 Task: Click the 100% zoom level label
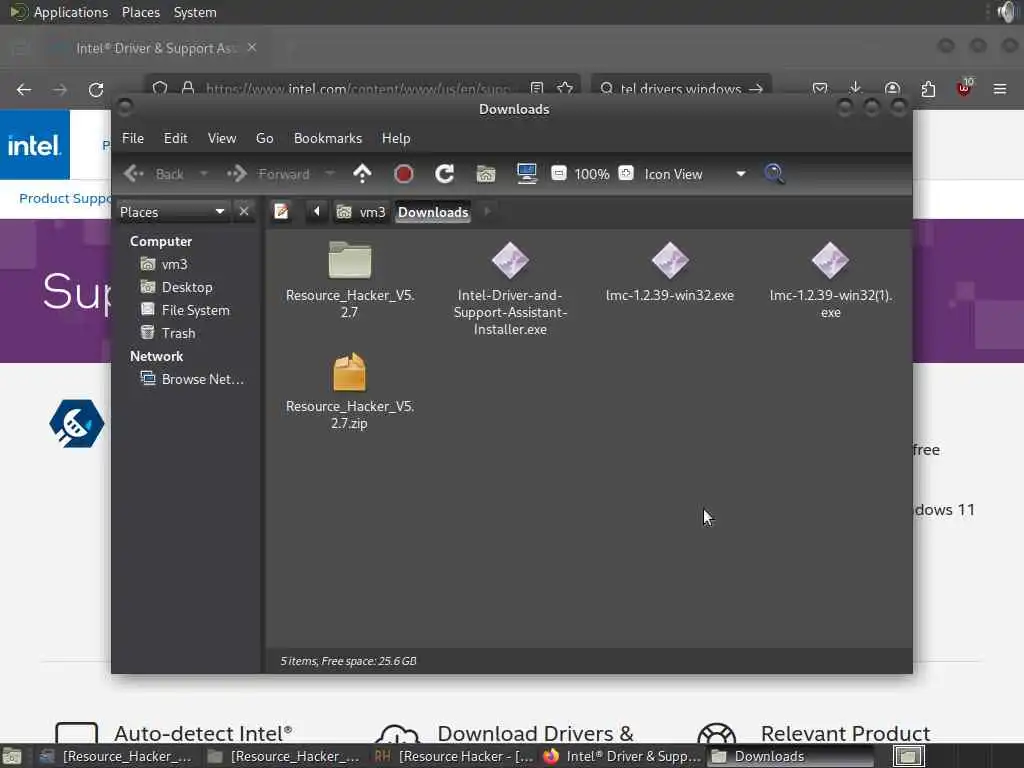pyautogui.click(x=592, y=174)
